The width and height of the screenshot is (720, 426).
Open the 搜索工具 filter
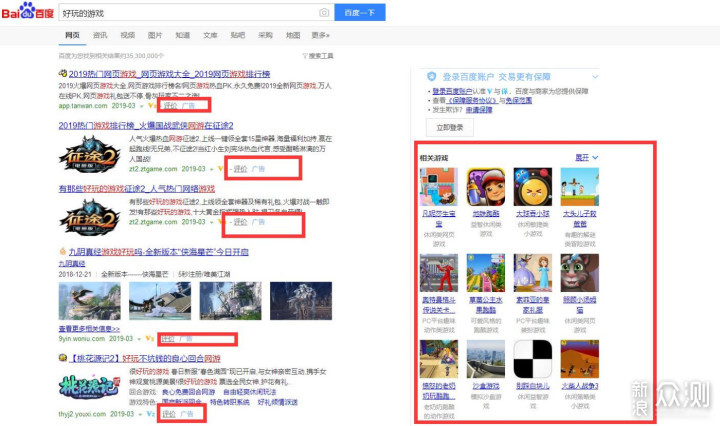pos(318,56)
